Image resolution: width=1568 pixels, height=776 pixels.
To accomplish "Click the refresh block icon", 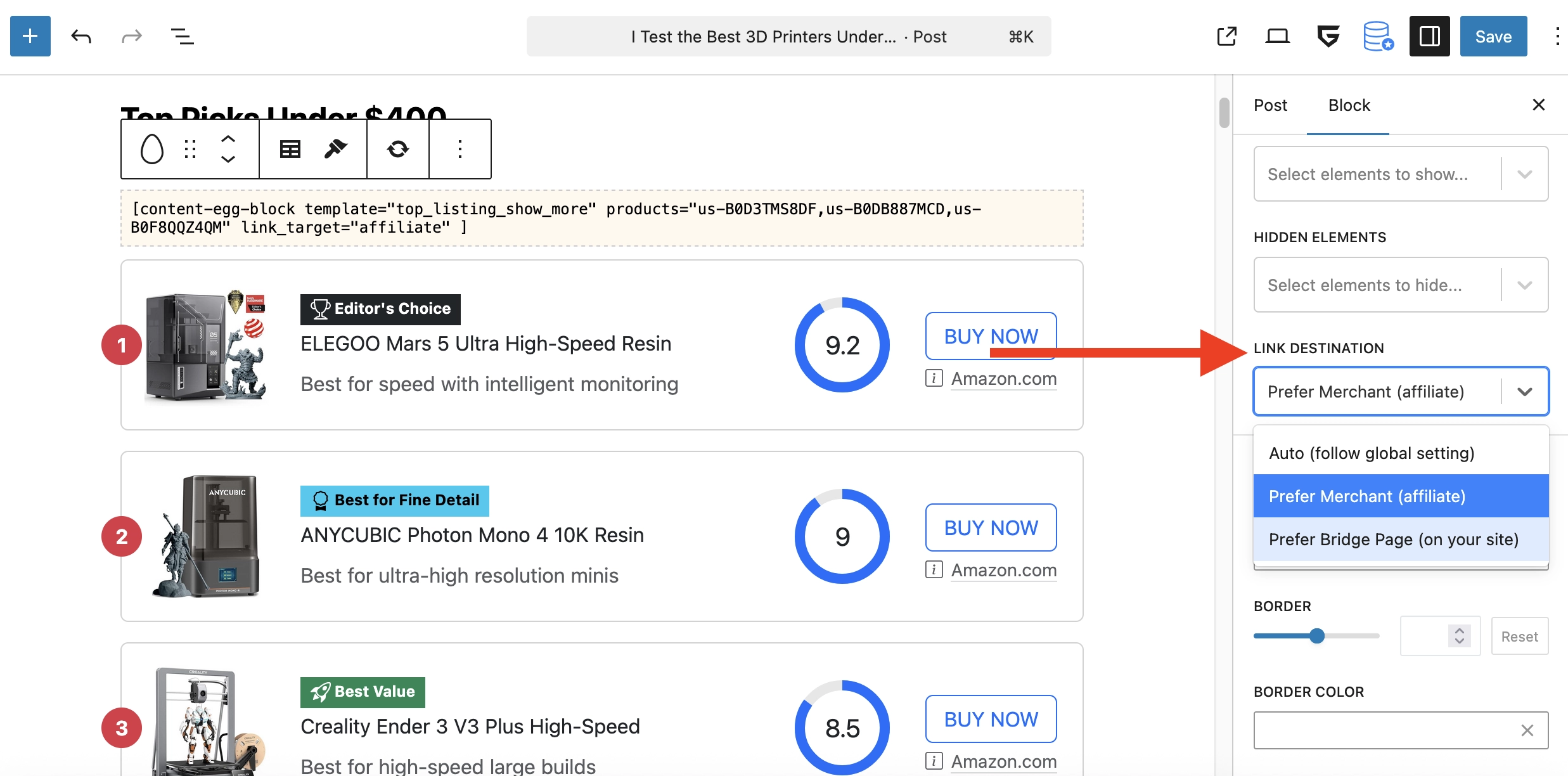I will click(x=397, y=149).
